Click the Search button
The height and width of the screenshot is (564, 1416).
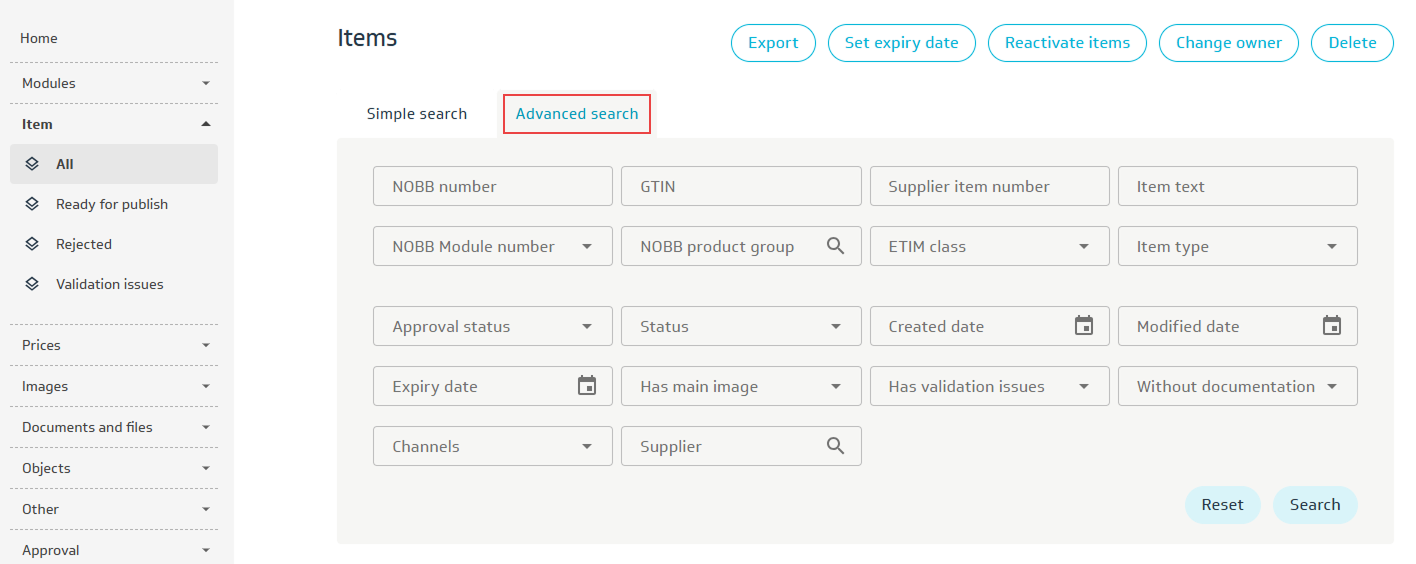1314,505
